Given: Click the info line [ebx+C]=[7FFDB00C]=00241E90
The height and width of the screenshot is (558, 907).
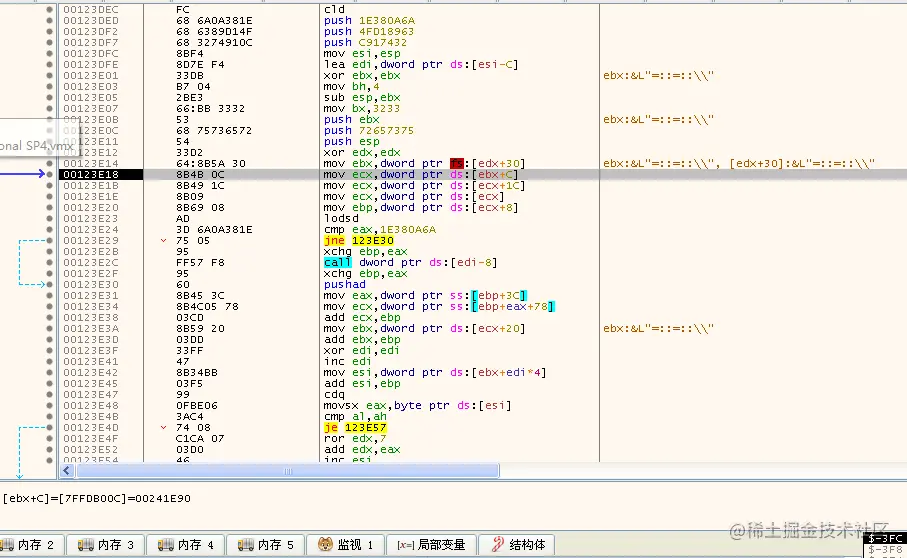Looking at the screenshot, I should (97, 498).
